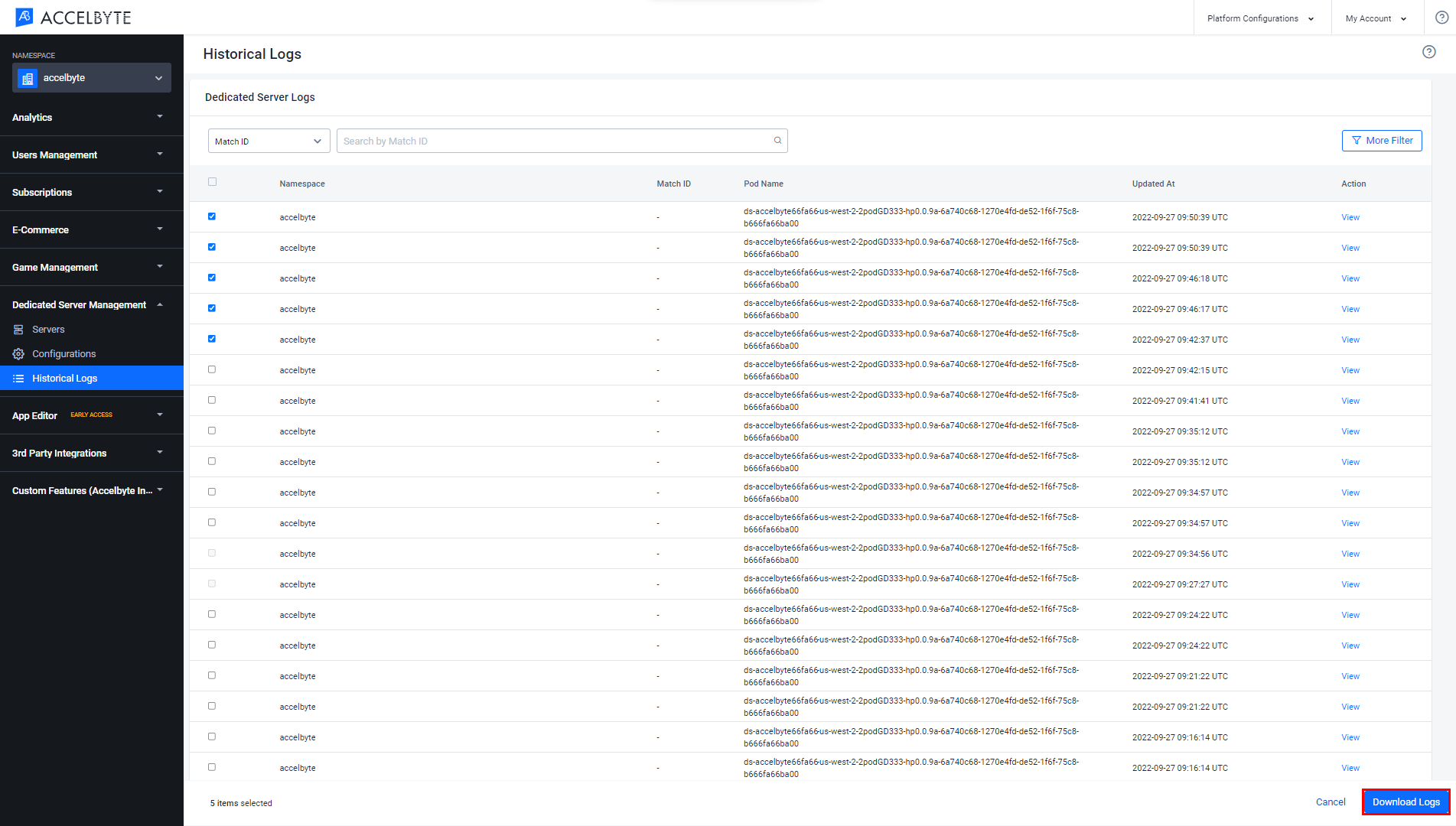Click the Servers sidebar icon
Viewport: 1456px width, 826px height.
[x=18, y=330]
